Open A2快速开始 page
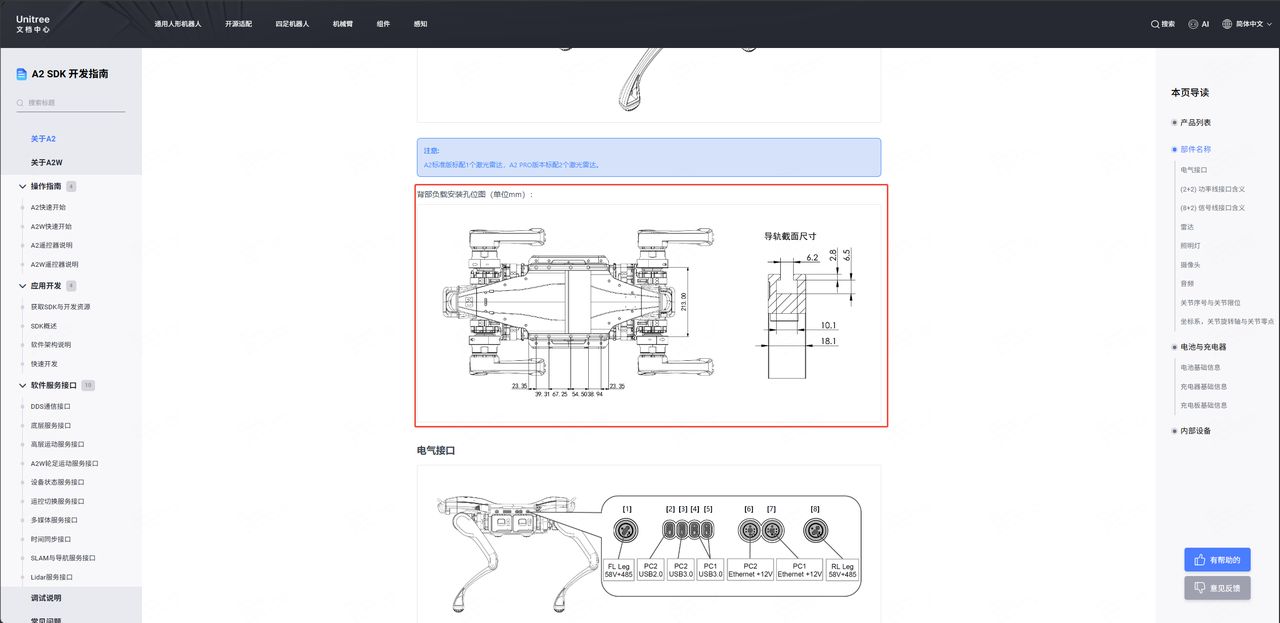The height and width of the screenshot is (623, 1280). coord(48,207)
